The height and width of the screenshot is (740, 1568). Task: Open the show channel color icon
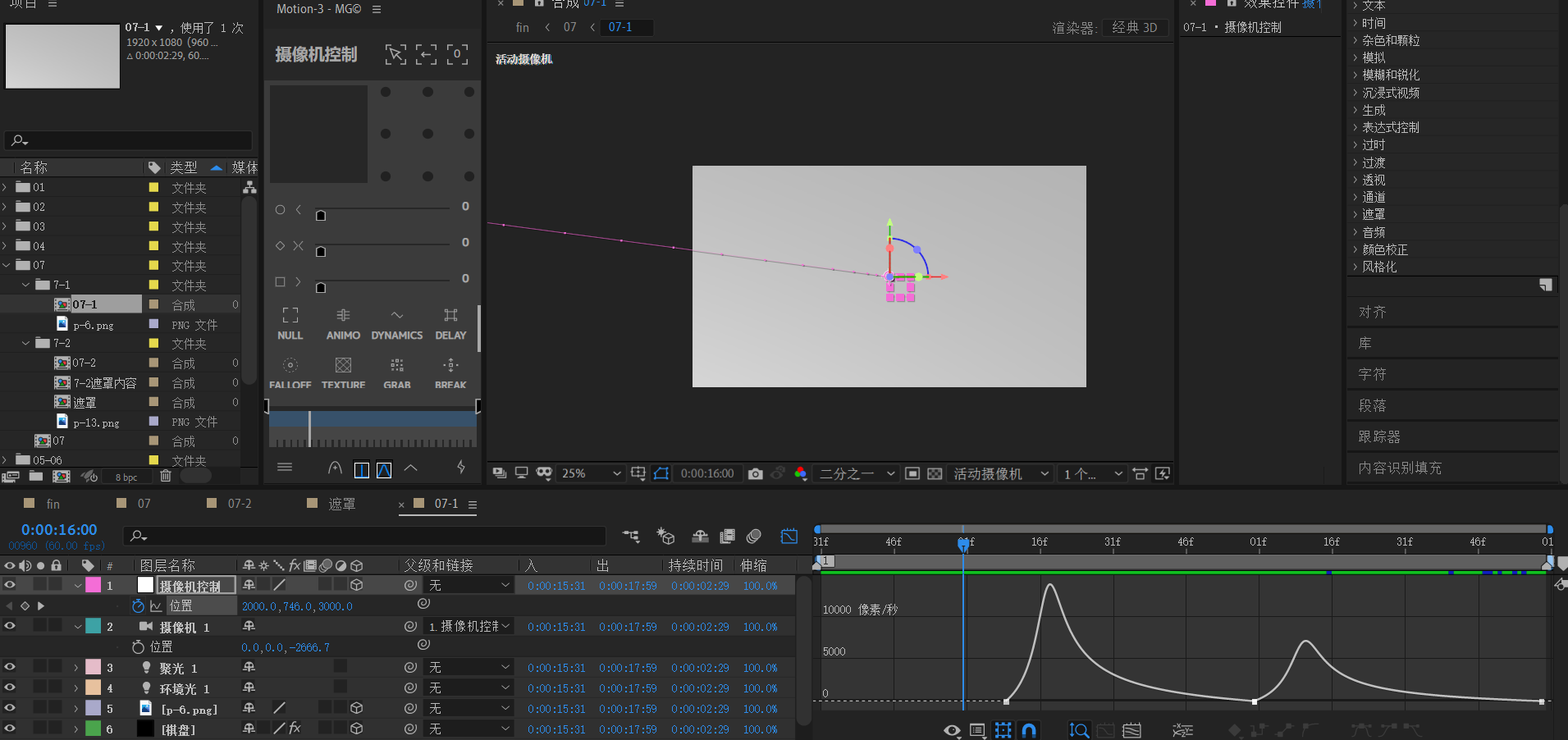point(801,473)
